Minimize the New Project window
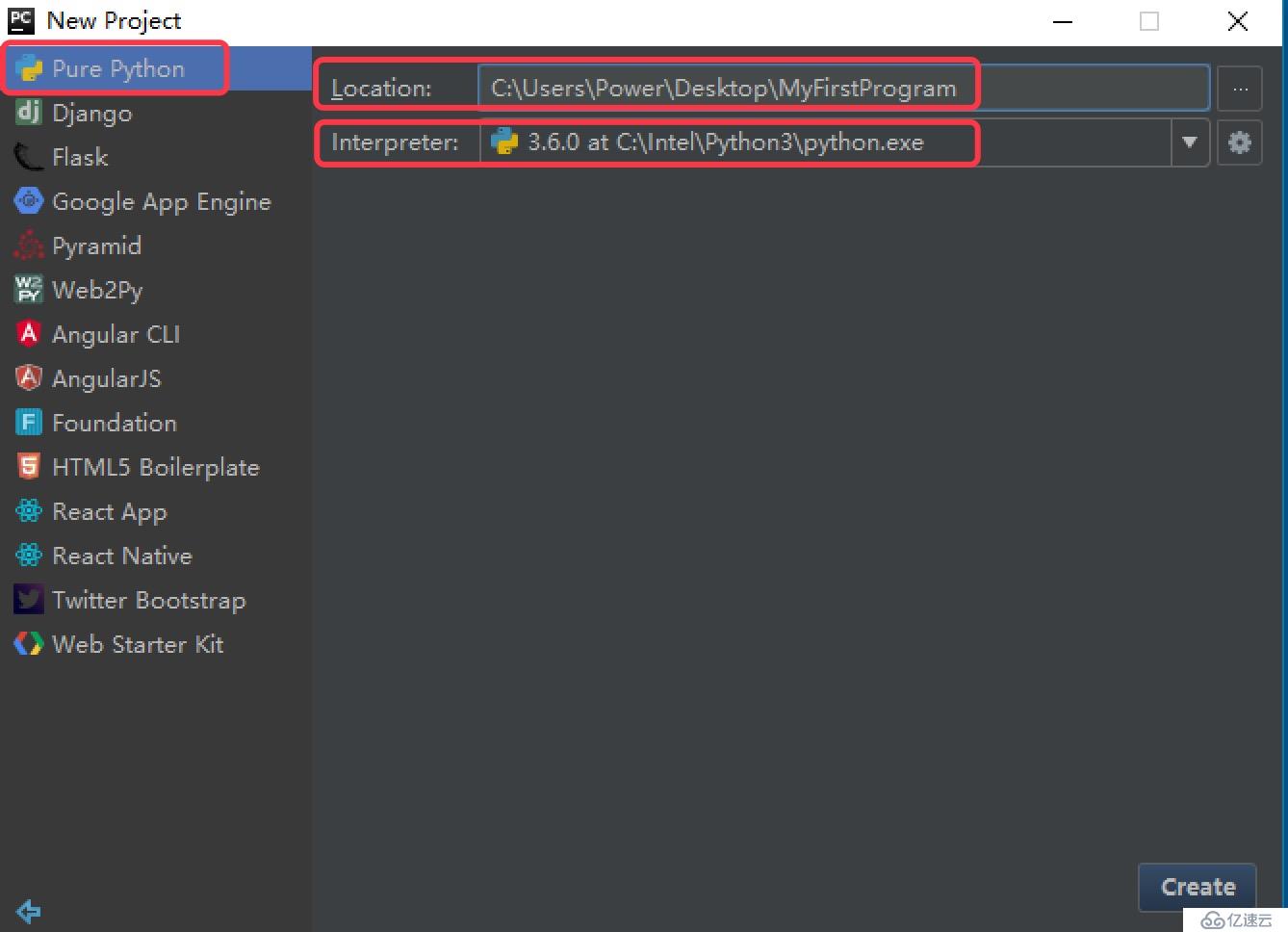The height and width of the screenshot is (932, 1288). coord(1063,21)
